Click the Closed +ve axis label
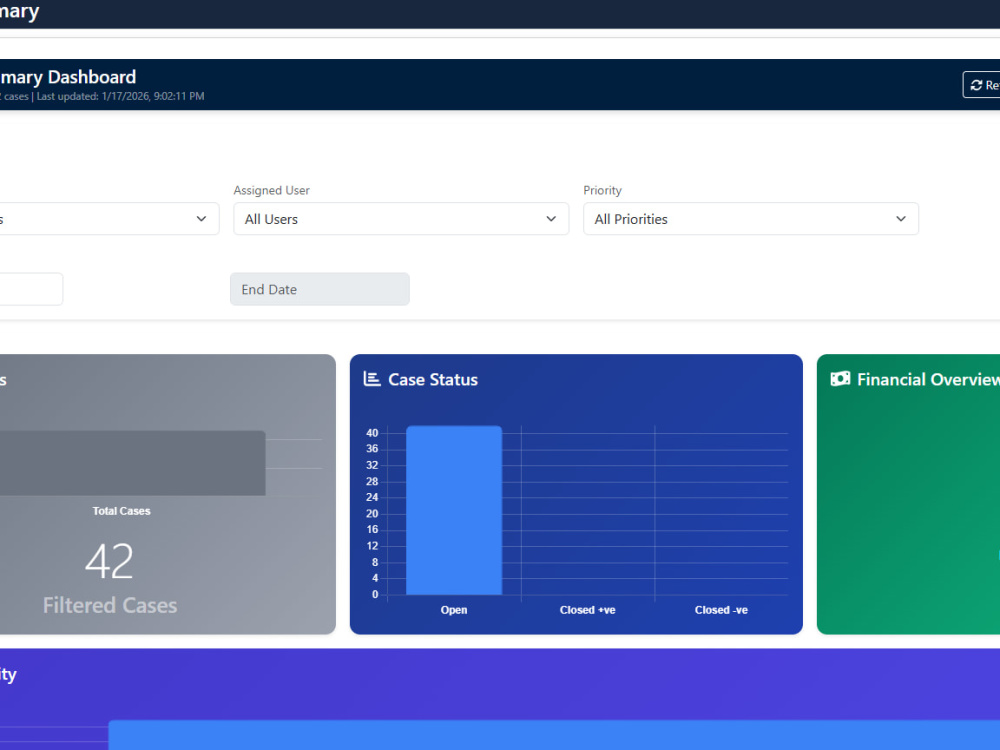 click(x=587, y=610)
